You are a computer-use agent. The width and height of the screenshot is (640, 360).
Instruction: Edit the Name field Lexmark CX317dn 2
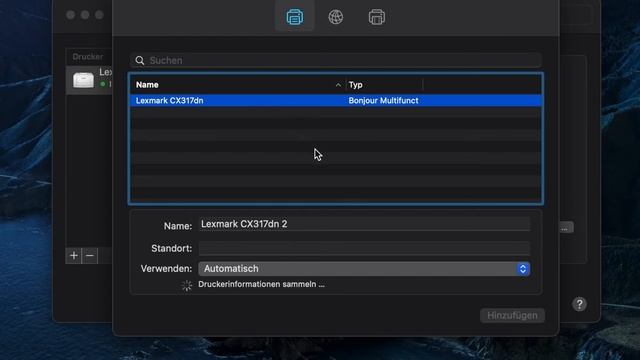(364, 224)
